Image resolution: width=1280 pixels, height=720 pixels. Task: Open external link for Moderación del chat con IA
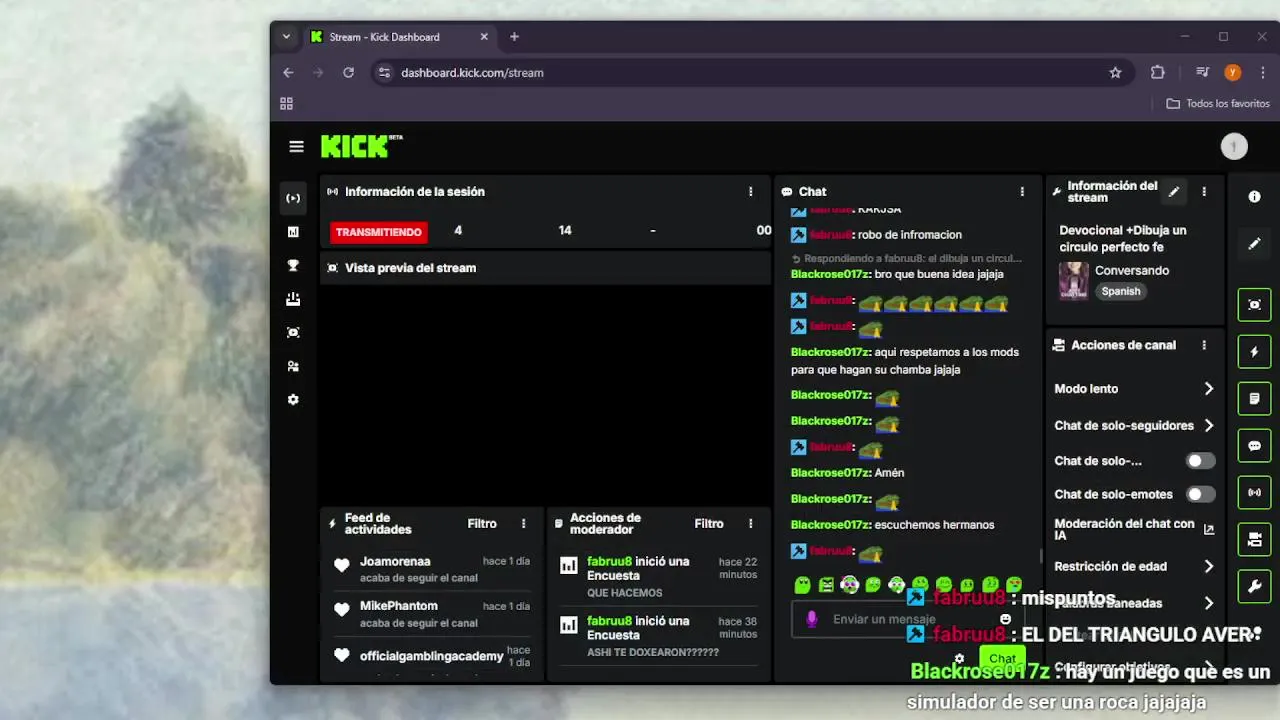[x=1208, y=530]
